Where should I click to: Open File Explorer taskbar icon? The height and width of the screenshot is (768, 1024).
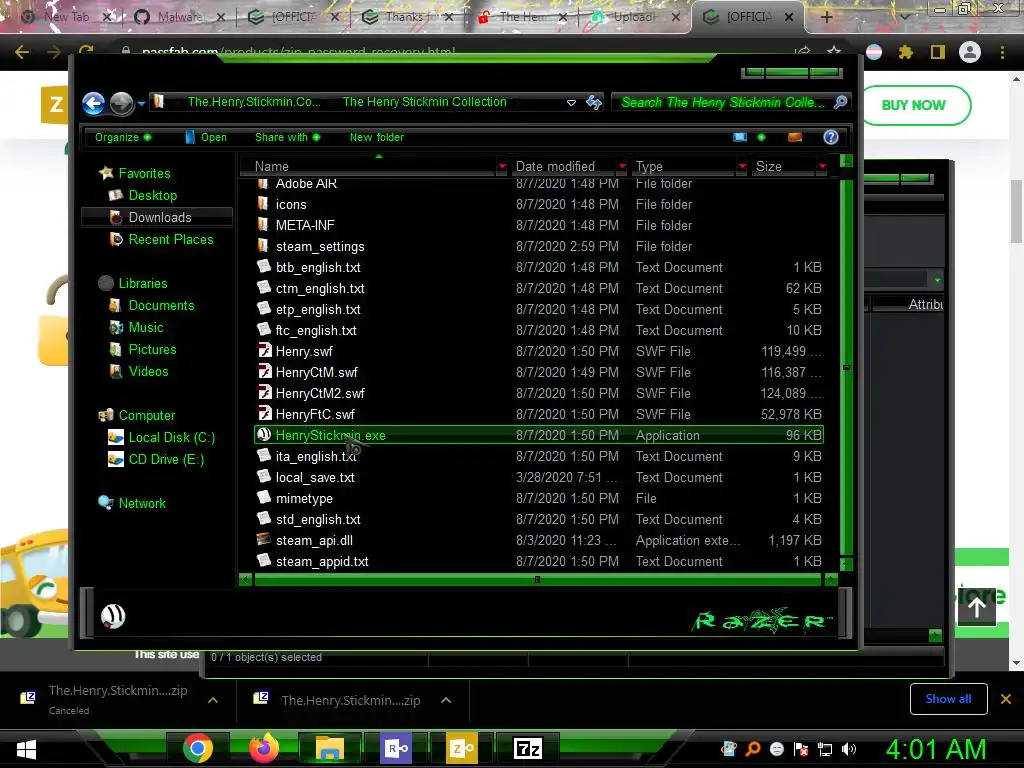(x=330, y=748)
